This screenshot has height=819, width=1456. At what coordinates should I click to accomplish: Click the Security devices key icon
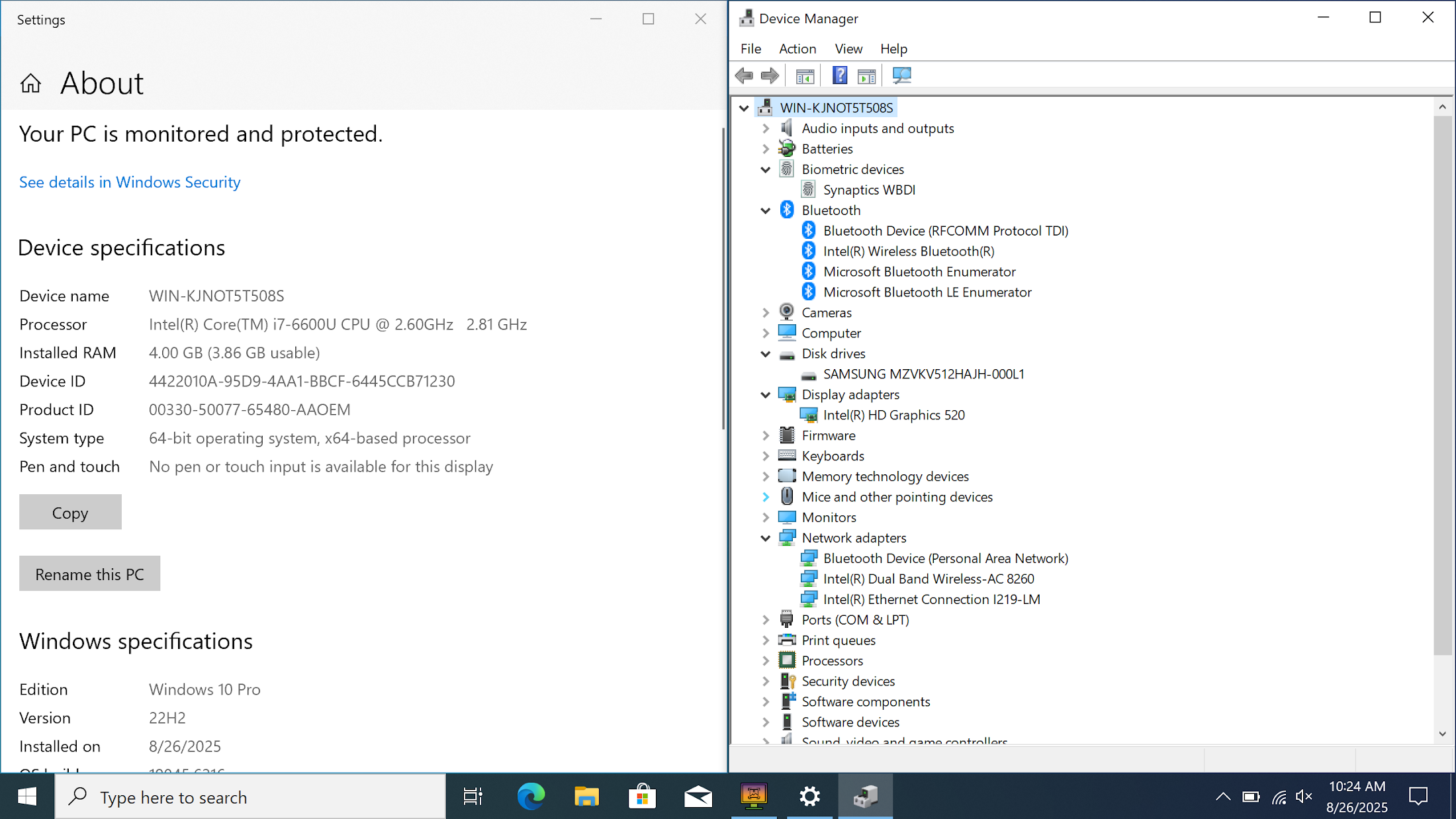click(787, 681)
